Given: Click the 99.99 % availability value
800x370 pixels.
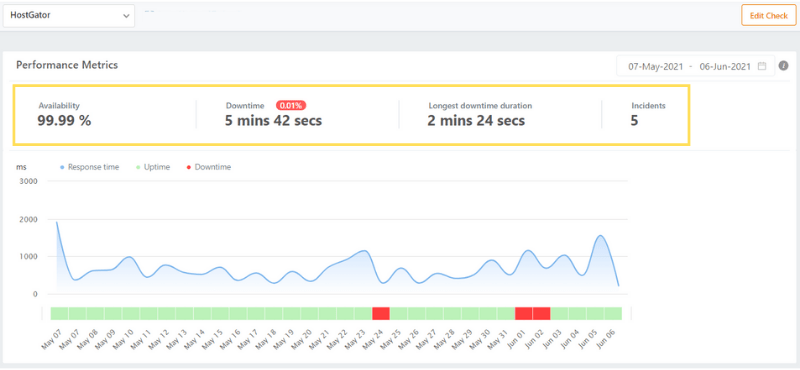Looking at the screenshot, I should coord(64,121).
